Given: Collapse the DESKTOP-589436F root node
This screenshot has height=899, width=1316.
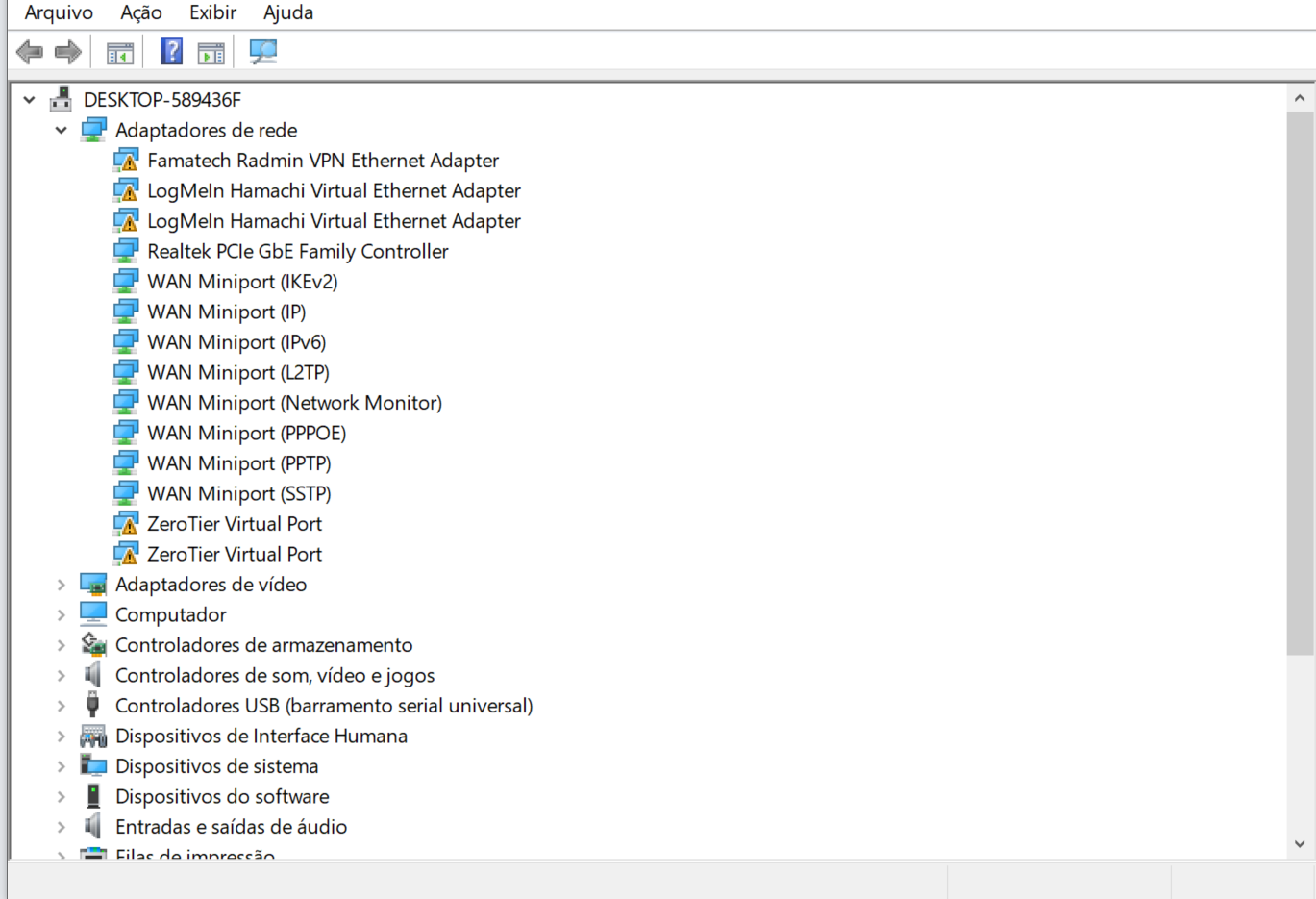Looking at the screenshot, I should click(30, 100).
